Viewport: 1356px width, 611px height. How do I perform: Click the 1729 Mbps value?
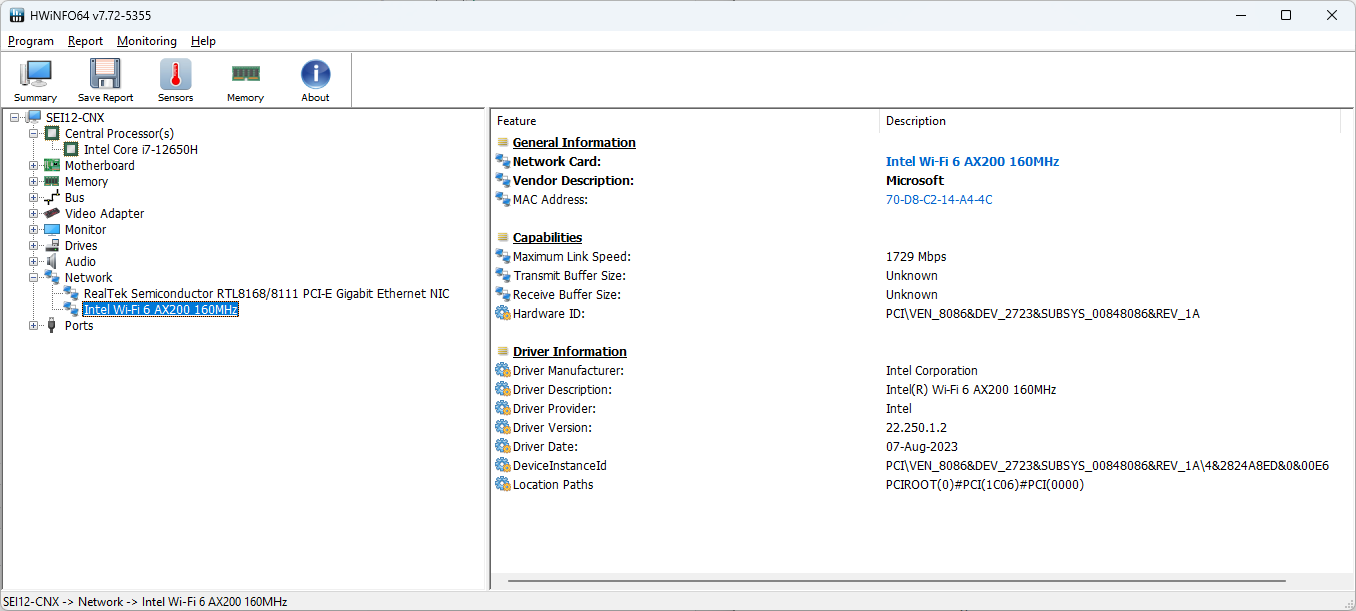[x=916, y=257]
